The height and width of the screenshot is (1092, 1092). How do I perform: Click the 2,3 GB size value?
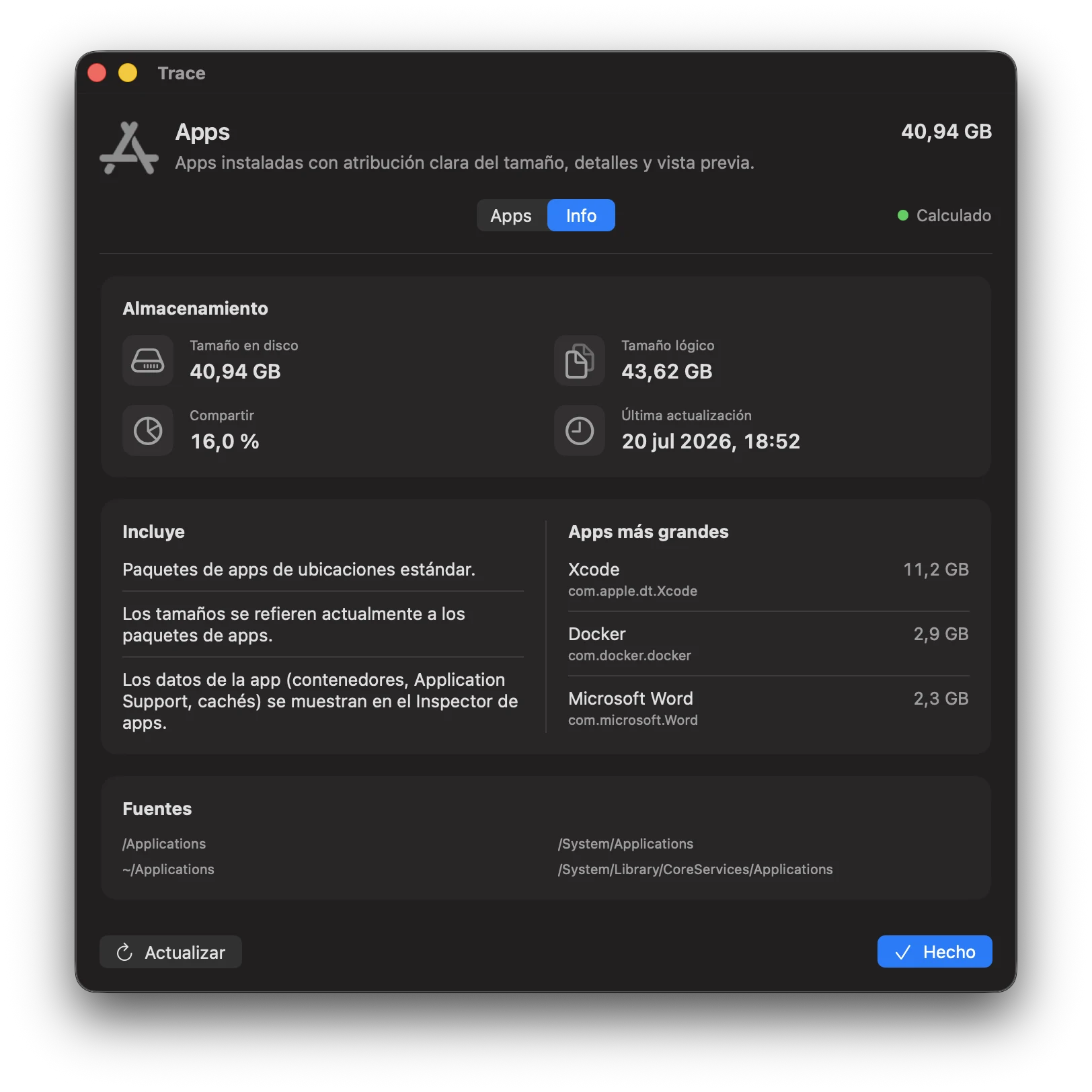(x=941, y=699)
